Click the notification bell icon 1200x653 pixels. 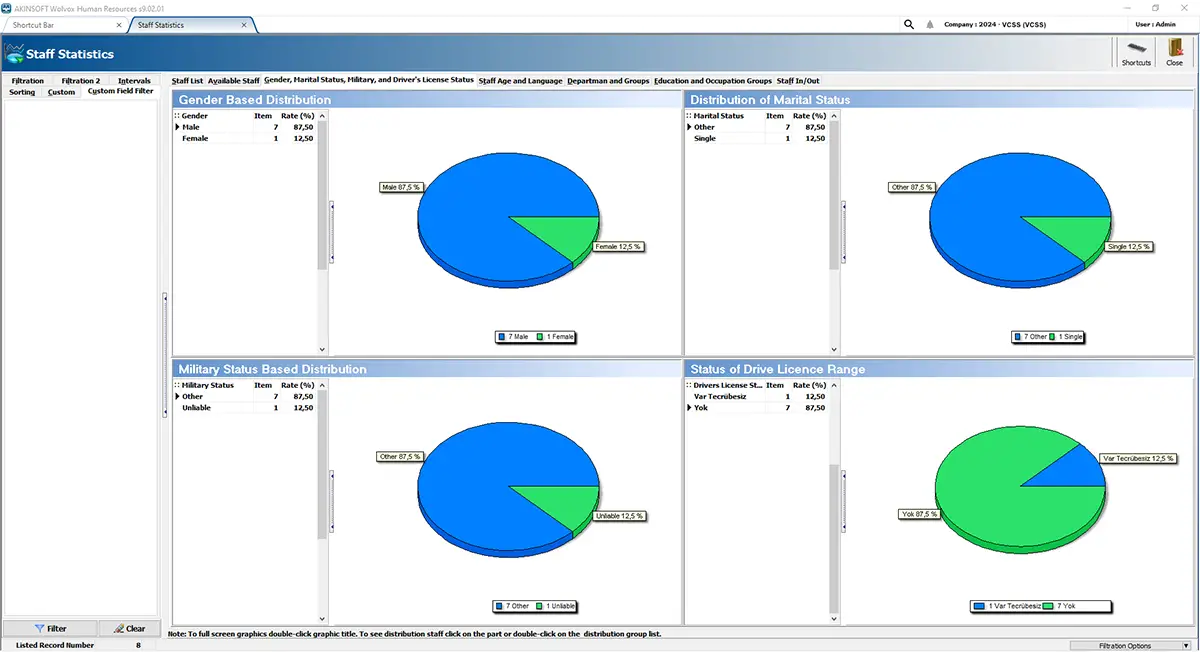click(929, 24)
